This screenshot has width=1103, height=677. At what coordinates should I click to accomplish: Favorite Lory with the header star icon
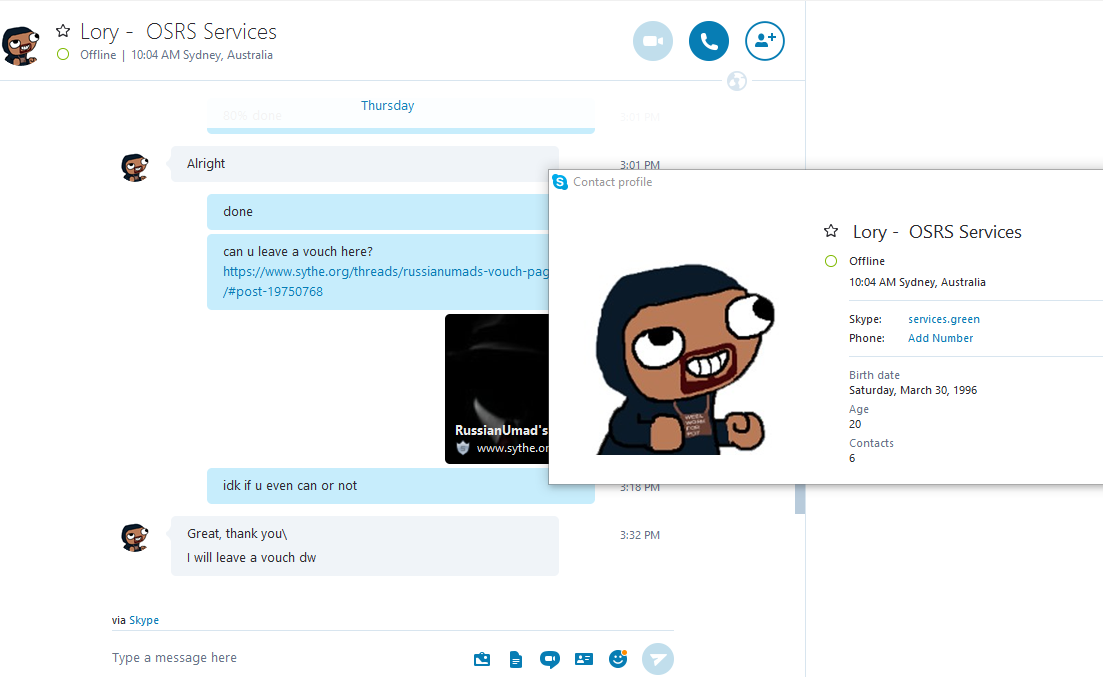point(63,31)
